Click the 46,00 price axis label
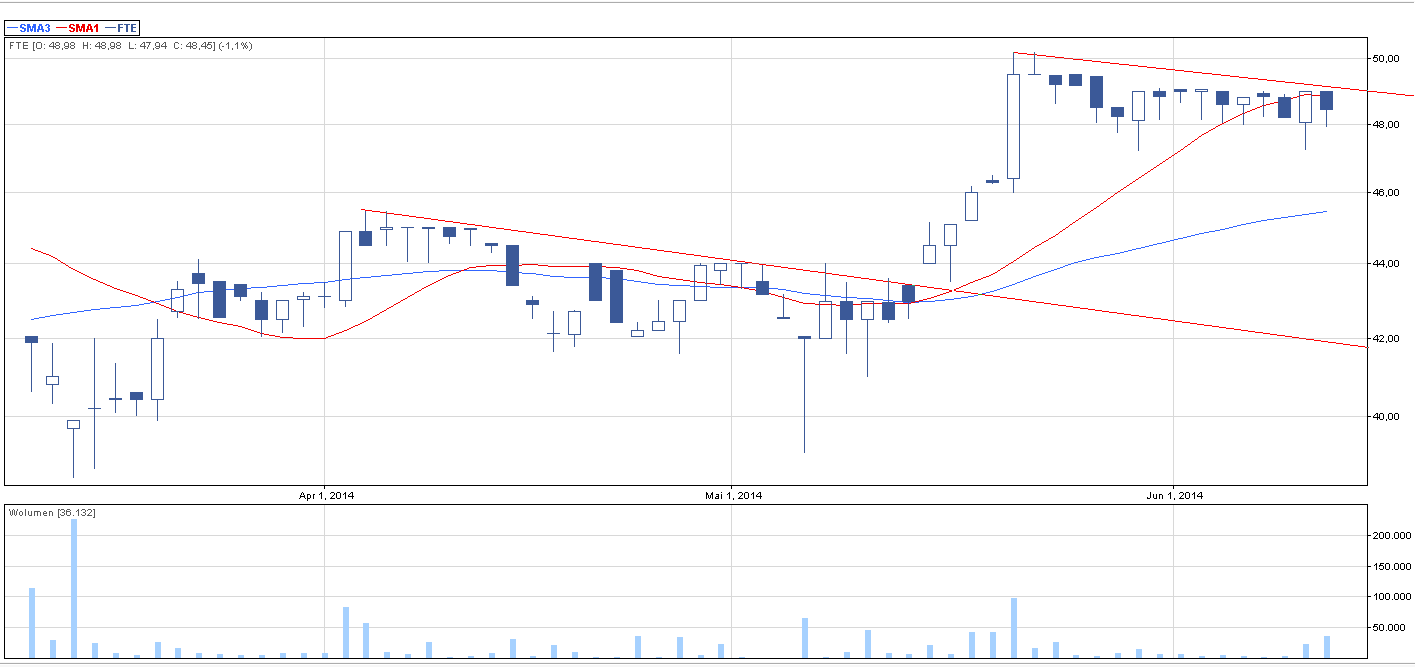The width and height of the screenshot is (1415, 667). click(1384, 191)
